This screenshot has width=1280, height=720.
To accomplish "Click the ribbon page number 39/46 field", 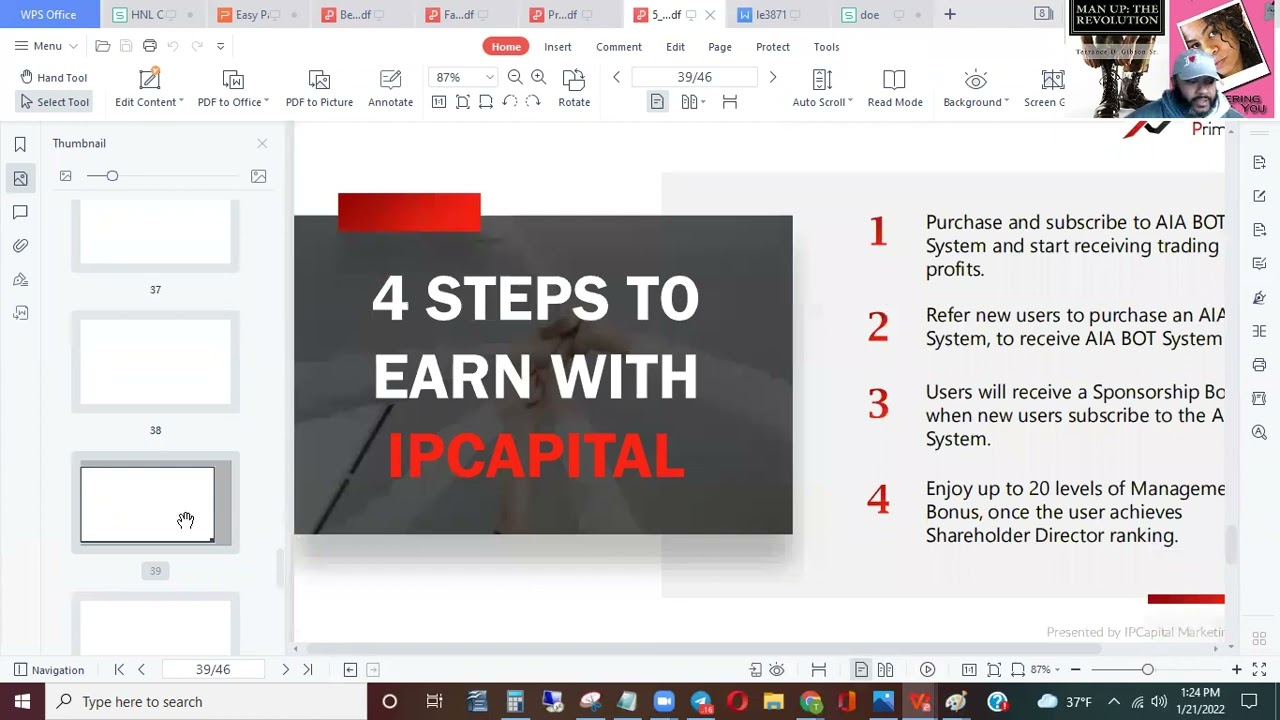I will [x=694, y=77].
